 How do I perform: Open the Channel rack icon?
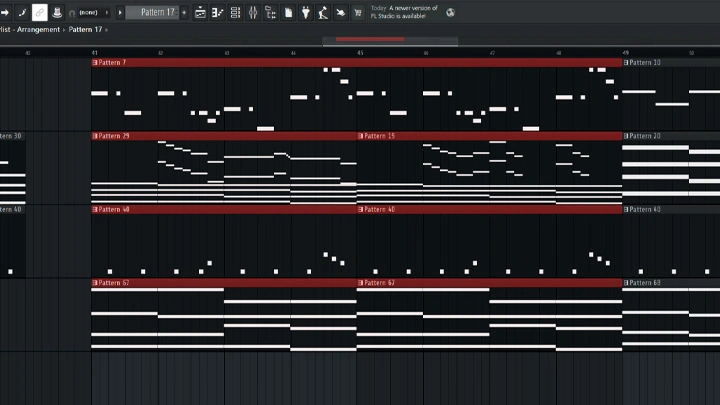(x=235, y=13)
